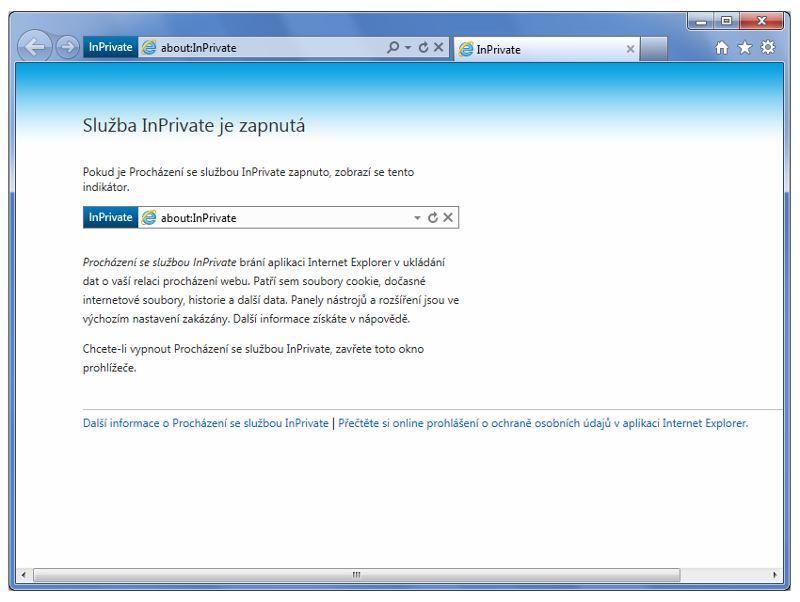
Task: Close the InPrivate tab
Action: [x=630, y=49]
